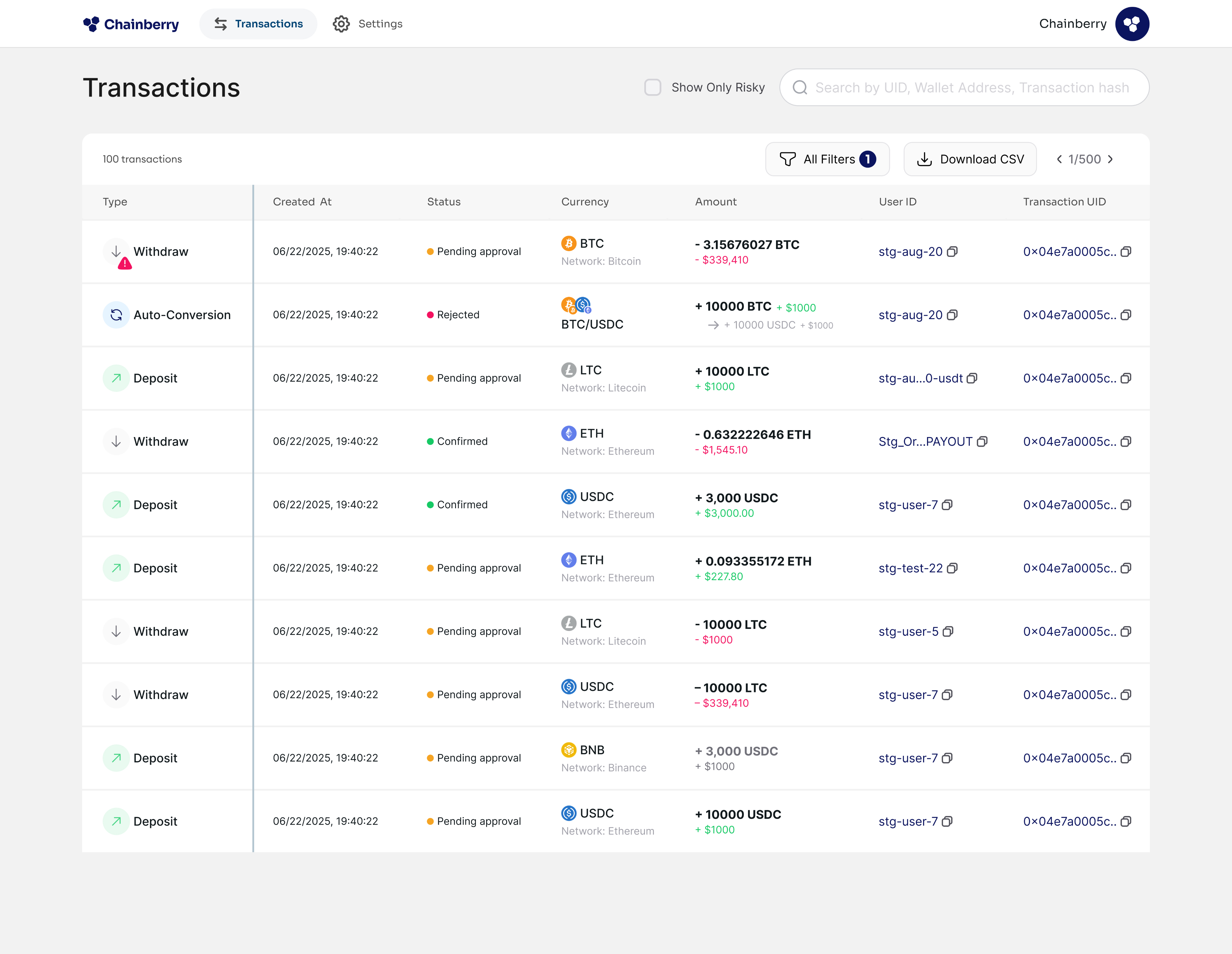Image resolution: width=1232 pixels, height=954 pixels.
Task: Open the All Filters panel
Action: click(x=827, y=159)
